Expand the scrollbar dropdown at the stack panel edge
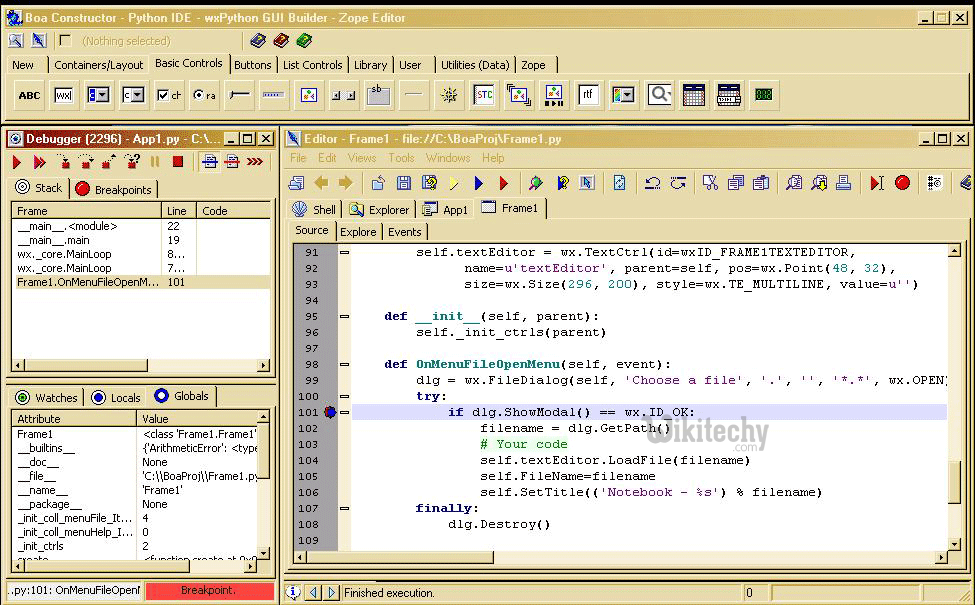This screenshot has height=605, width=975. pyautogui.click(x=265, y=367)
